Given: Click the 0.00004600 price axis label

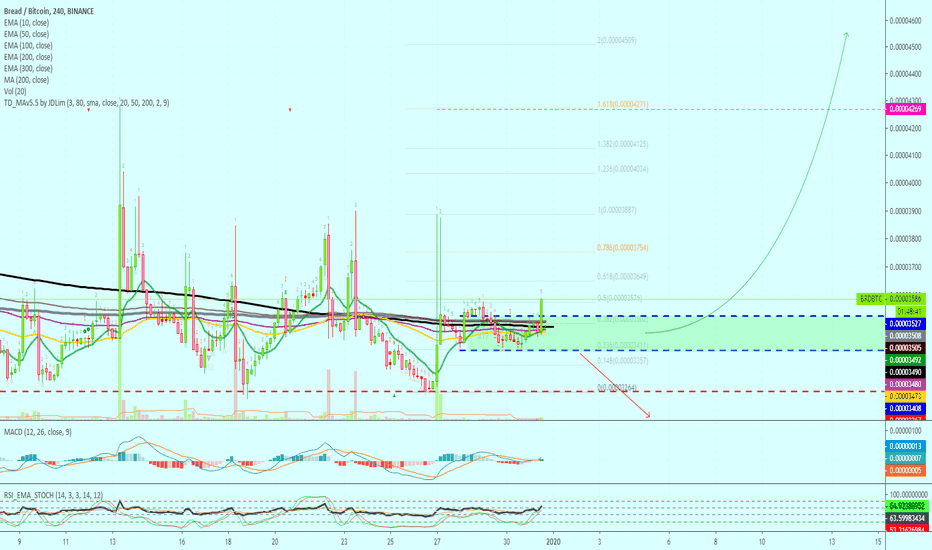Looking at the screenshot, I should 905,20.
